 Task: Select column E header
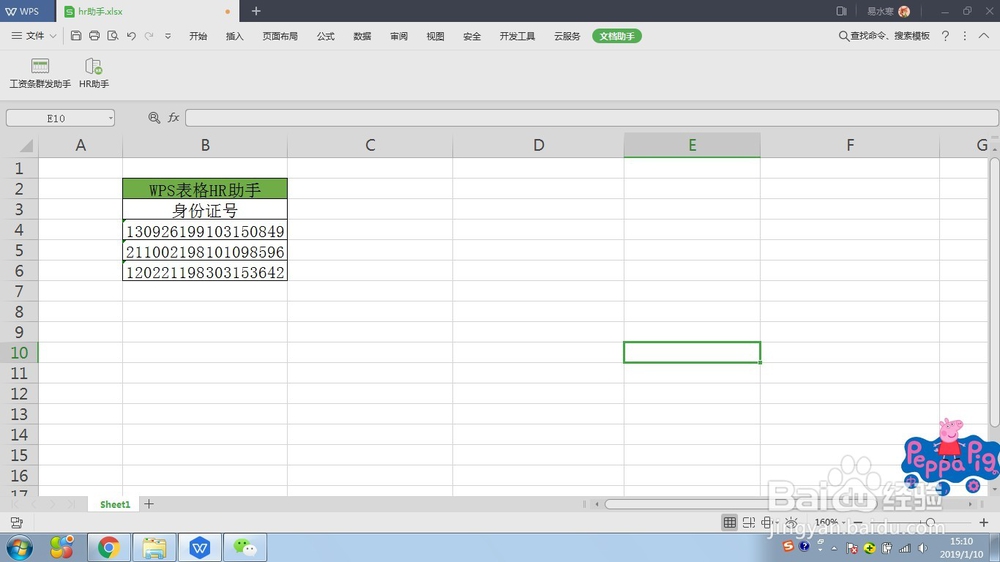[x=692, y=145]
